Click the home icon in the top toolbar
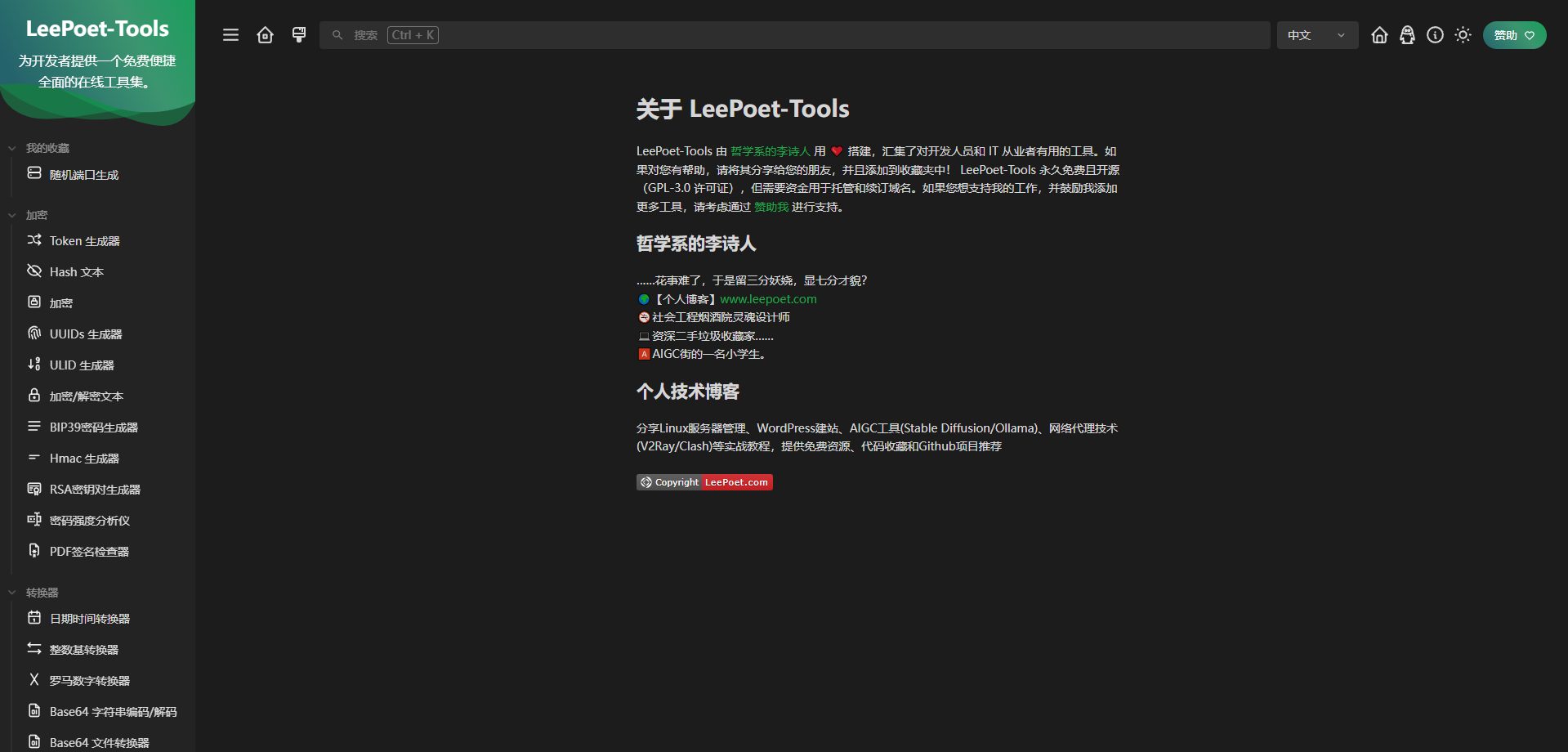The width and height of the screenshot is (1568, 752). [x=265, y=34]
